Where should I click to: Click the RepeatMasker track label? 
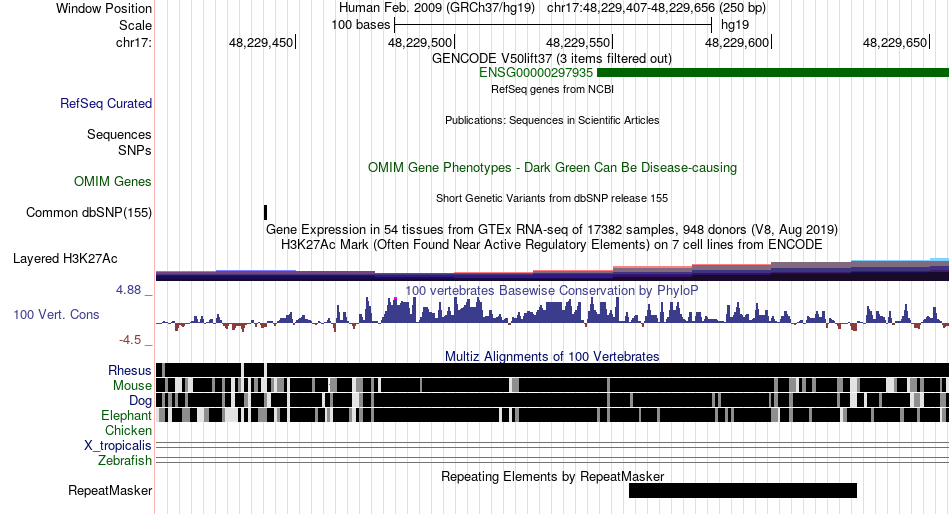110,490
